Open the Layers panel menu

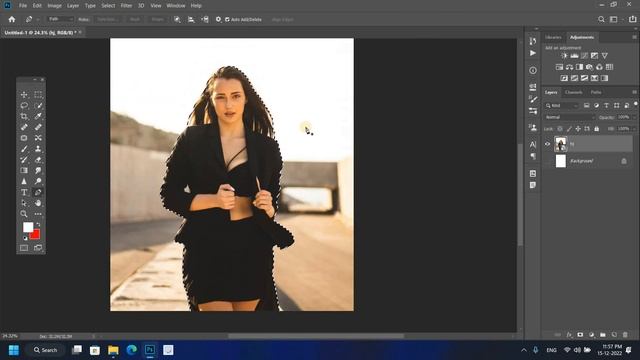[x=634, y=92]
